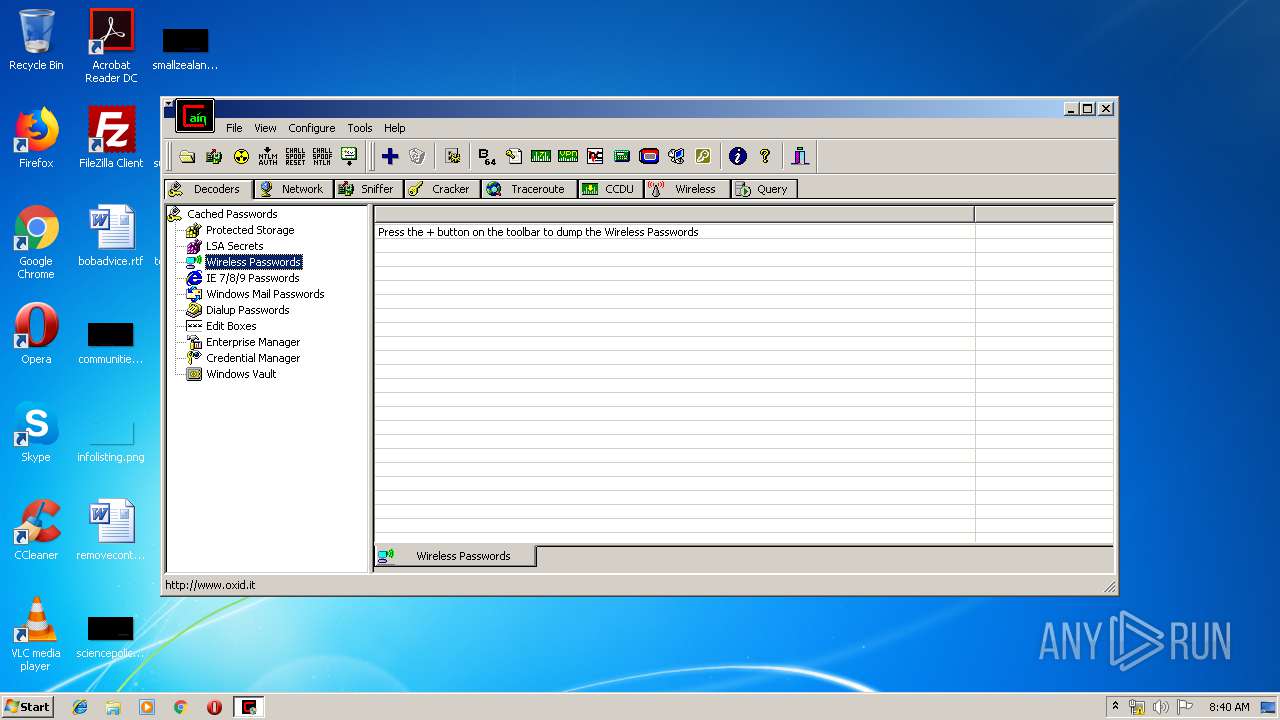Switch to the Decoders tab

coord(208,189)
